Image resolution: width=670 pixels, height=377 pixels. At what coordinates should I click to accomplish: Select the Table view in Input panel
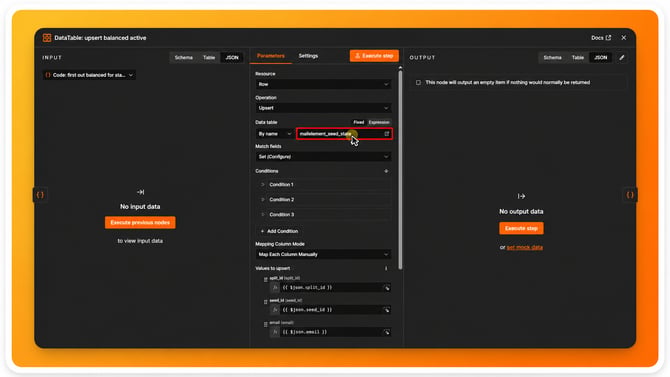[x=209, y=57]
